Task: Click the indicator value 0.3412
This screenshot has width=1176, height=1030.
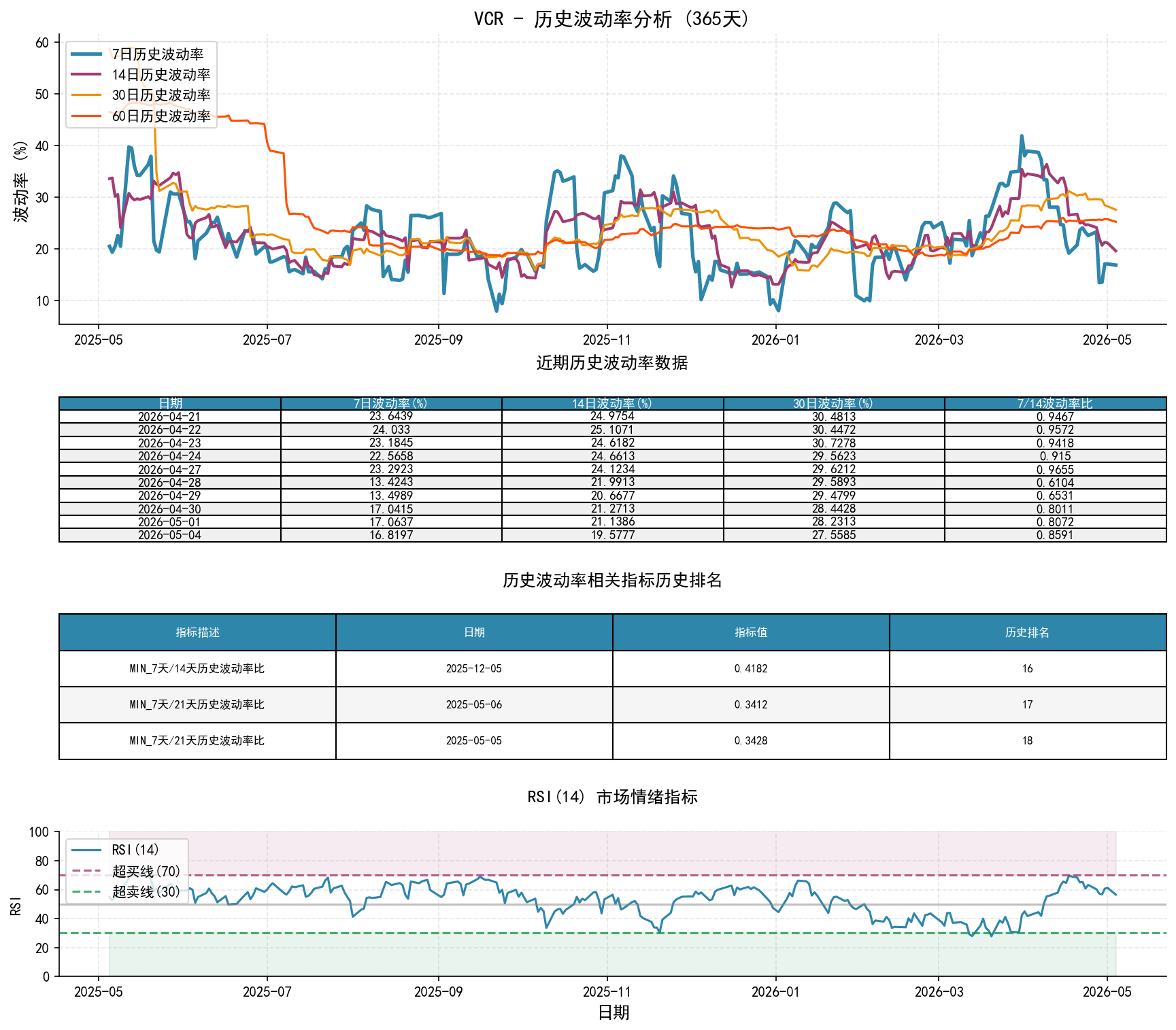Action: pyautogui.click(x=751, y=704)
